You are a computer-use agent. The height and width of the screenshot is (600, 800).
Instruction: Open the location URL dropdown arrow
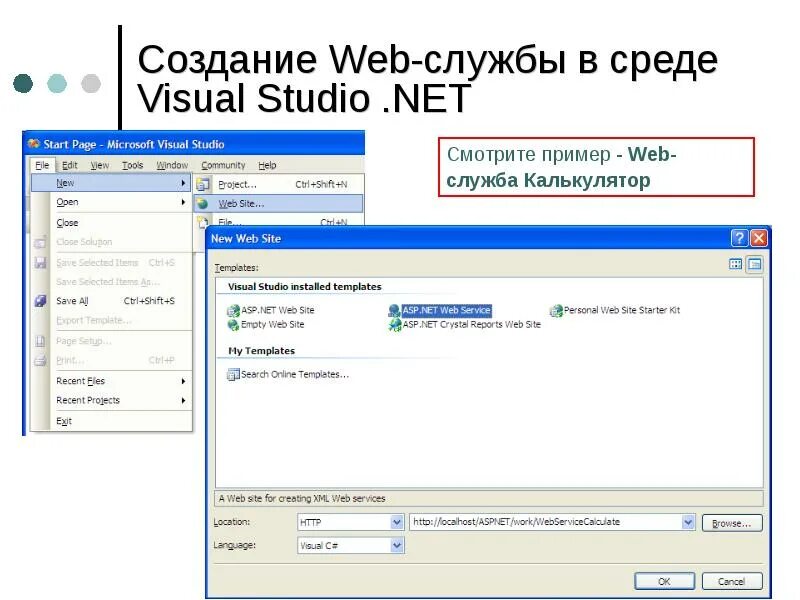(688, 522)
